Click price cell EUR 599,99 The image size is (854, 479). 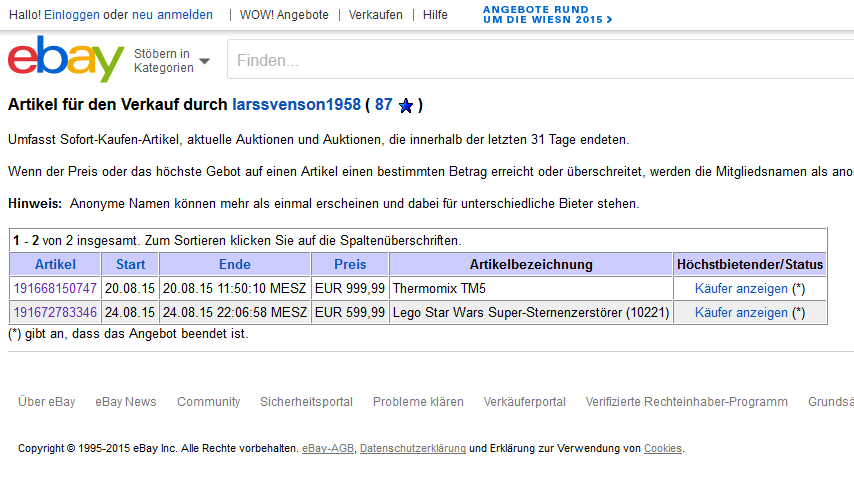click(x=350, y=312)
